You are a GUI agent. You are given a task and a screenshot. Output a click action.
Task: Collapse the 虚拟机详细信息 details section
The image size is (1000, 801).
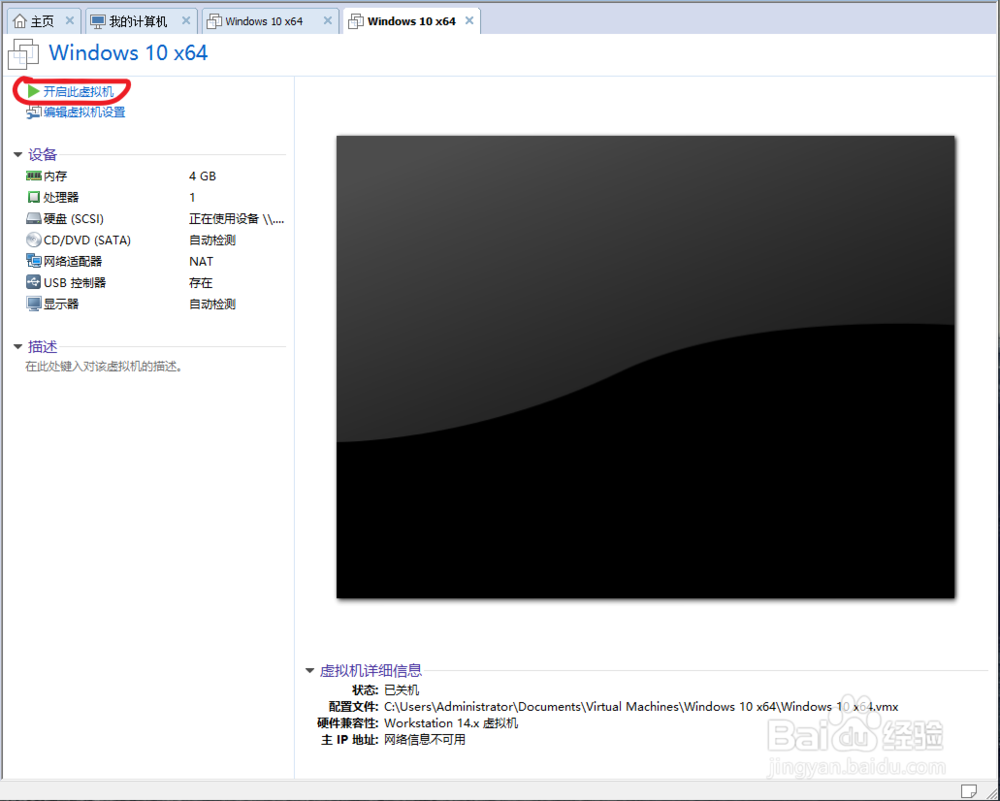[310, 670]
